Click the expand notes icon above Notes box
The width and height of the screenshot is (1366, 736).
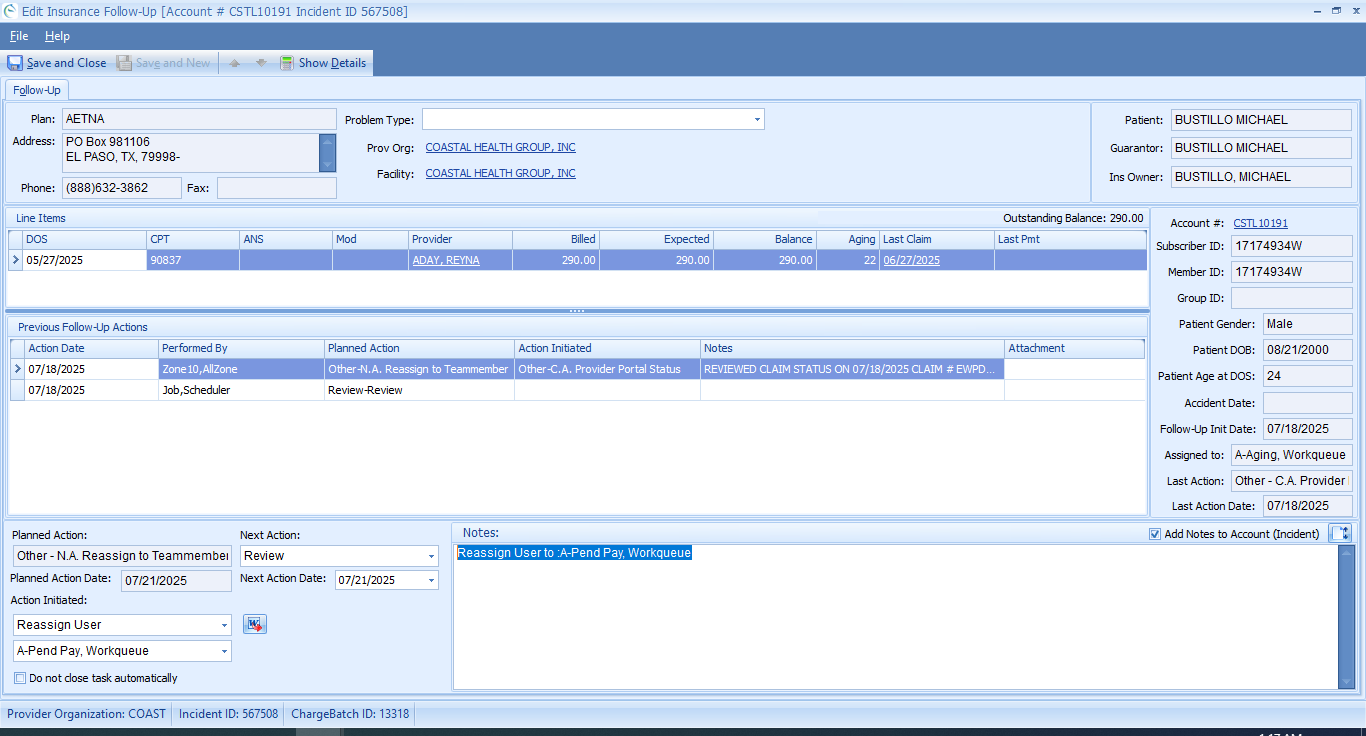point(1340,534)
